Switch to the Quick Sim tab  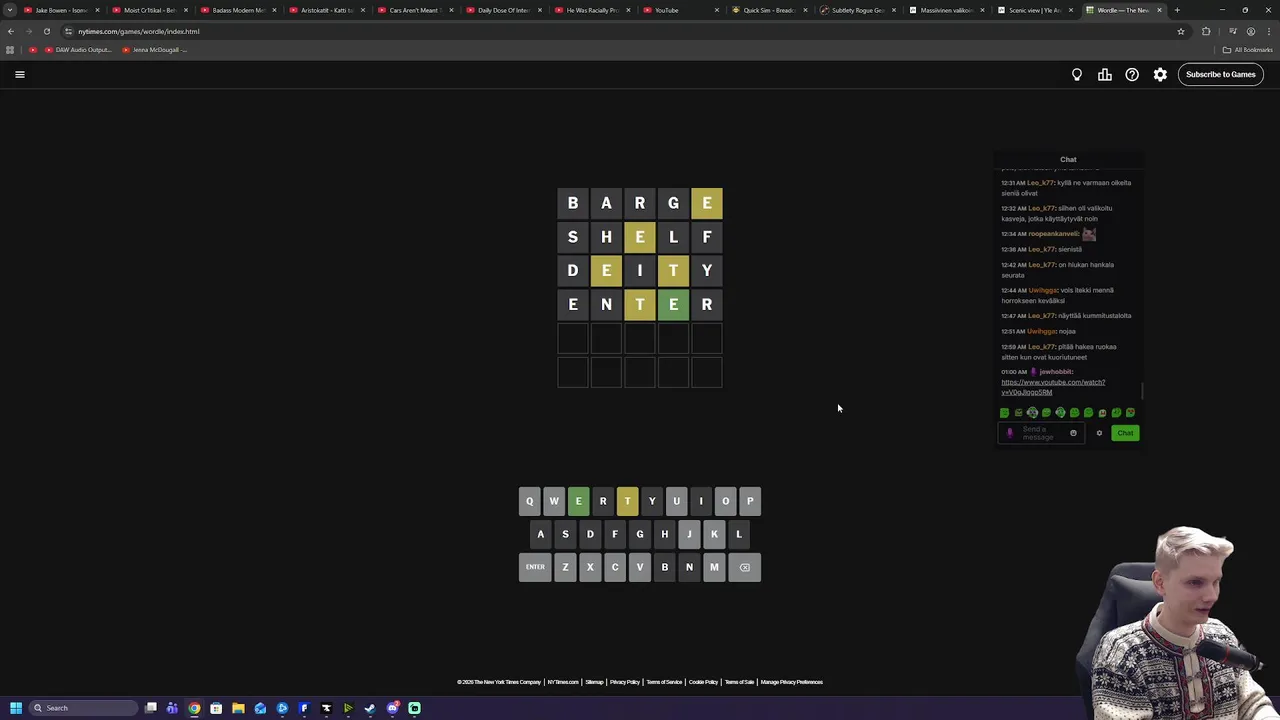(x=767, y=10)
